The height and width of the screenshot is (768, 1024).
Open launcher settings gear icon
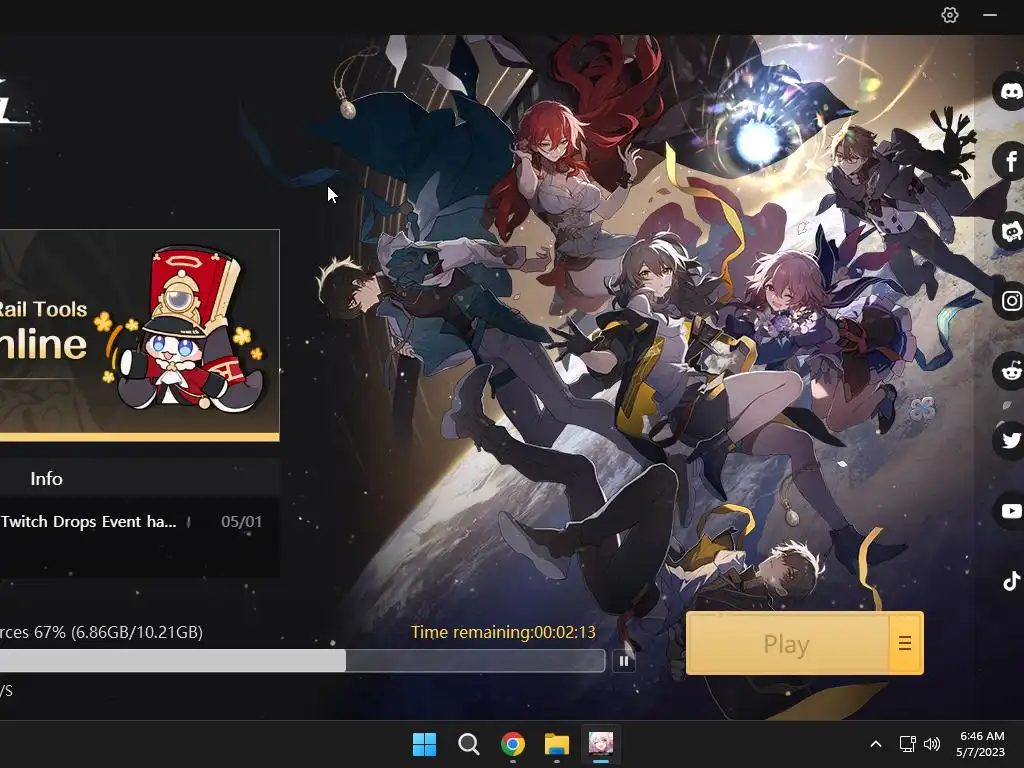[950, 15]
